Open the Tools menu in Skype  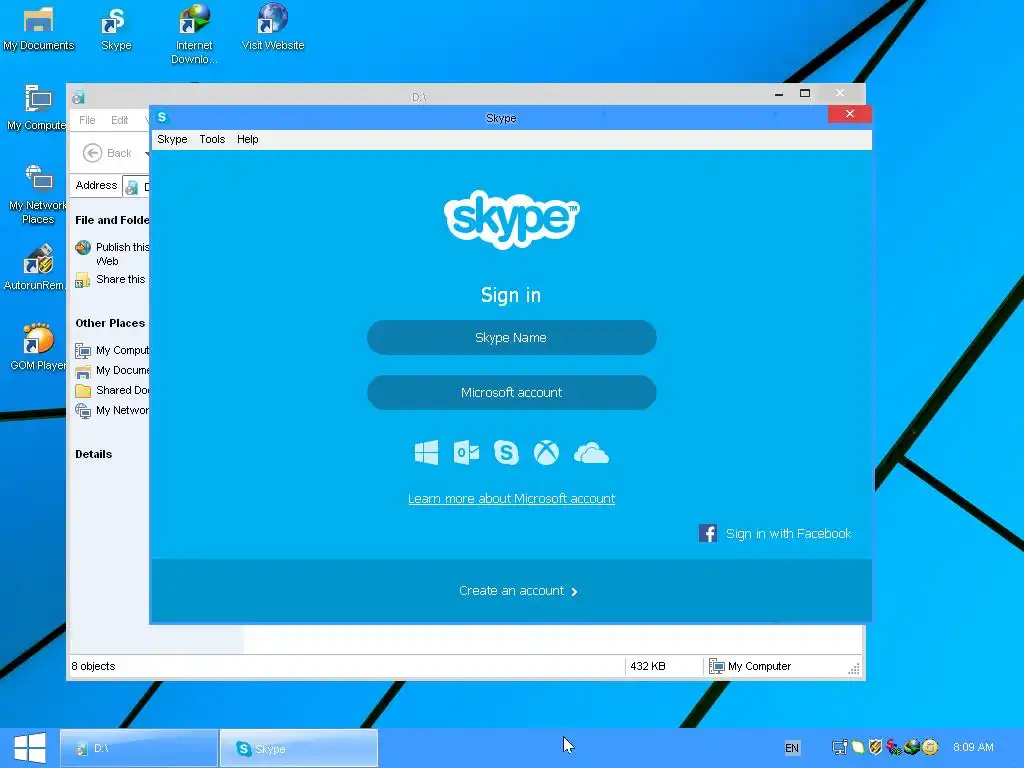pyautogui.click(x=212, y=139)
